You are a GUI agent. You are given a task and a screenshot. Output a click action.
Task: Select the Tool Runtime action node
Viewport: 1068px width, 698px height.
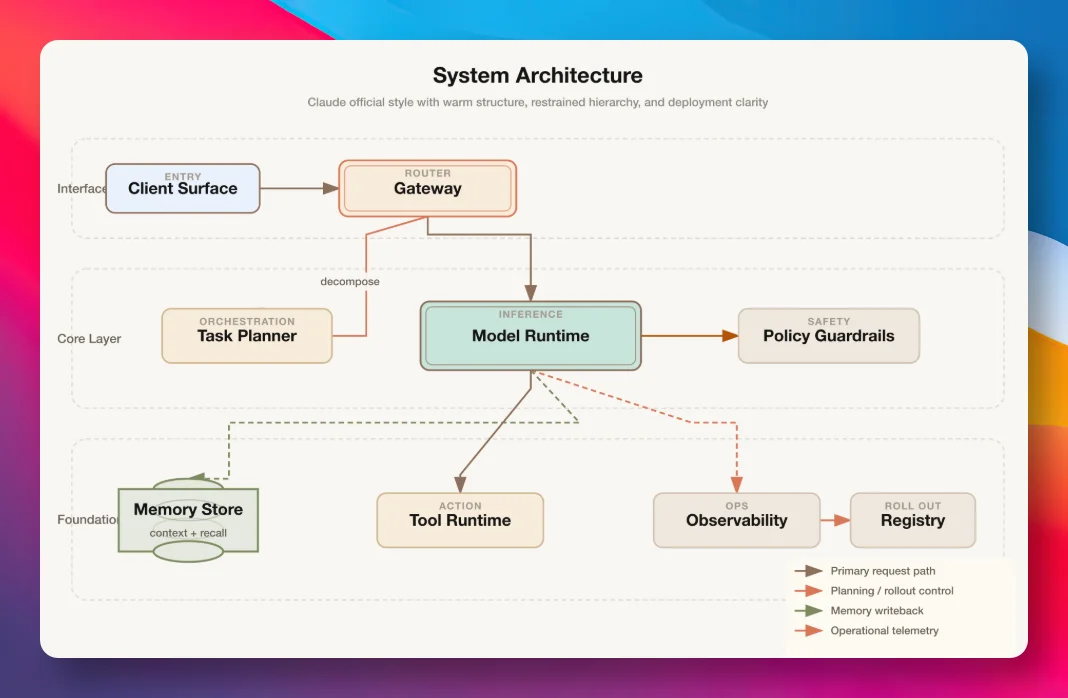[x=460, y=520]
